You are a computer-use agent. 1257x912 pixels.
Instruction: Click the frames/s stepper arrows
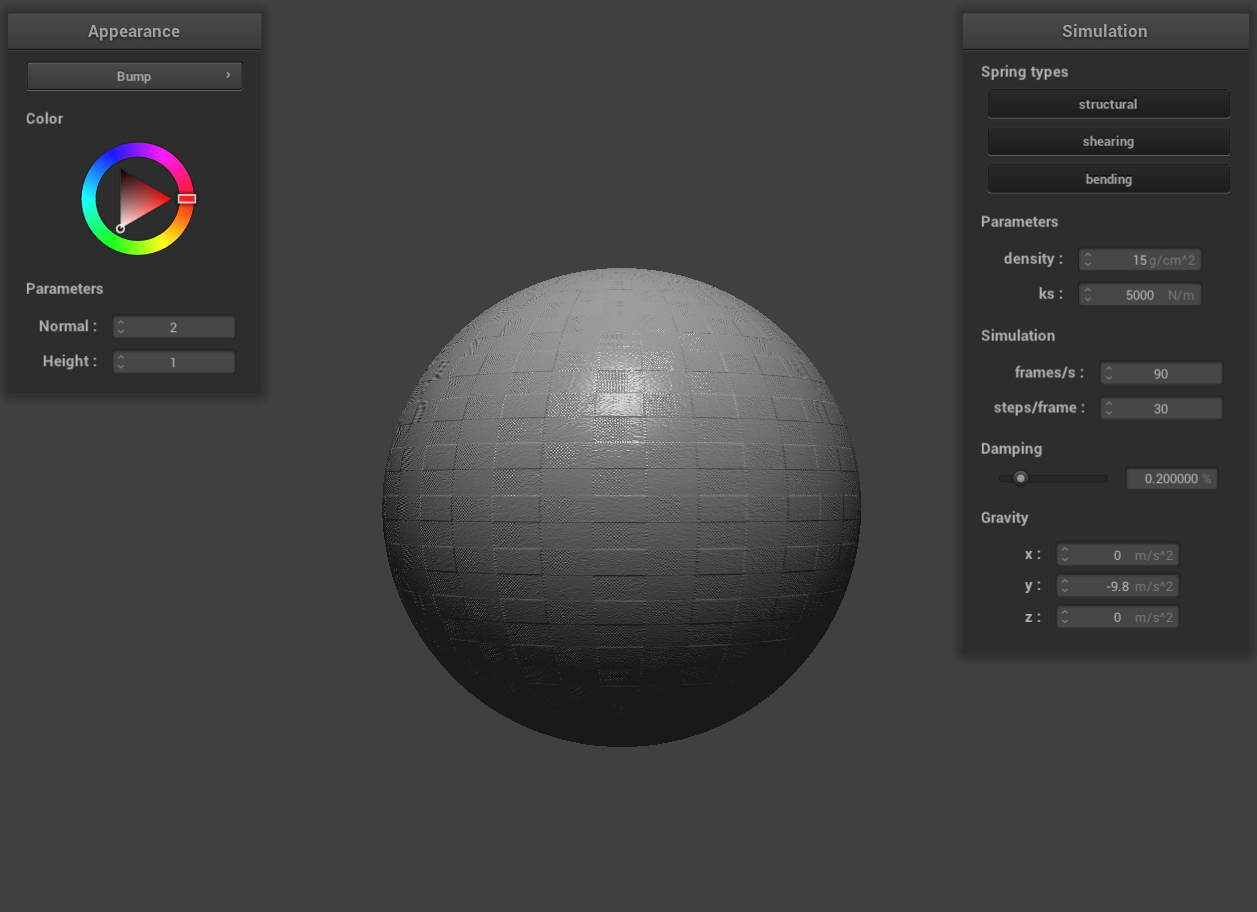point(1108,373)
